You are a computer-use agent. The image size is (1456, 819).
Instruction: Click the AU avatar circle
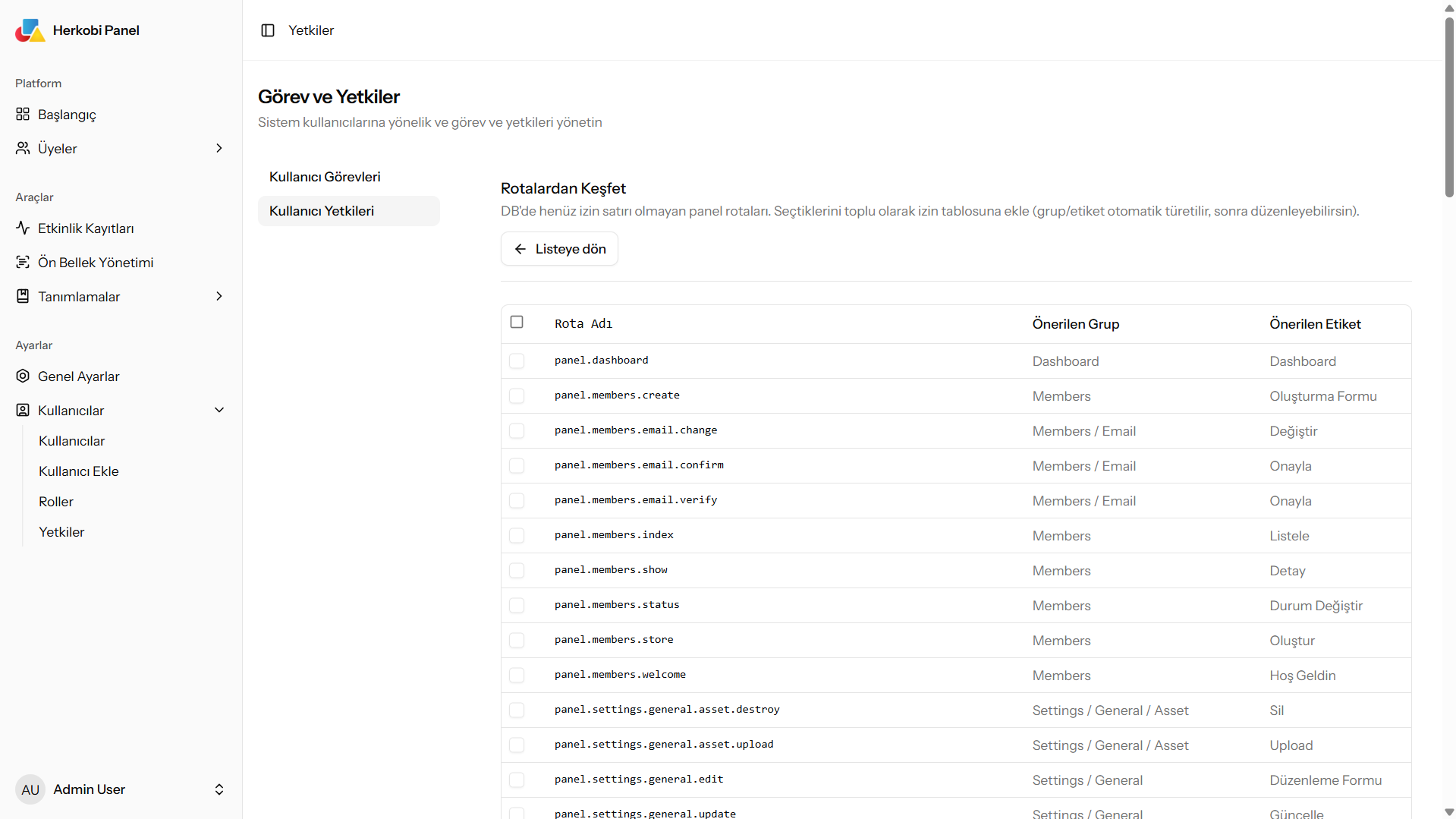(30, 789)
